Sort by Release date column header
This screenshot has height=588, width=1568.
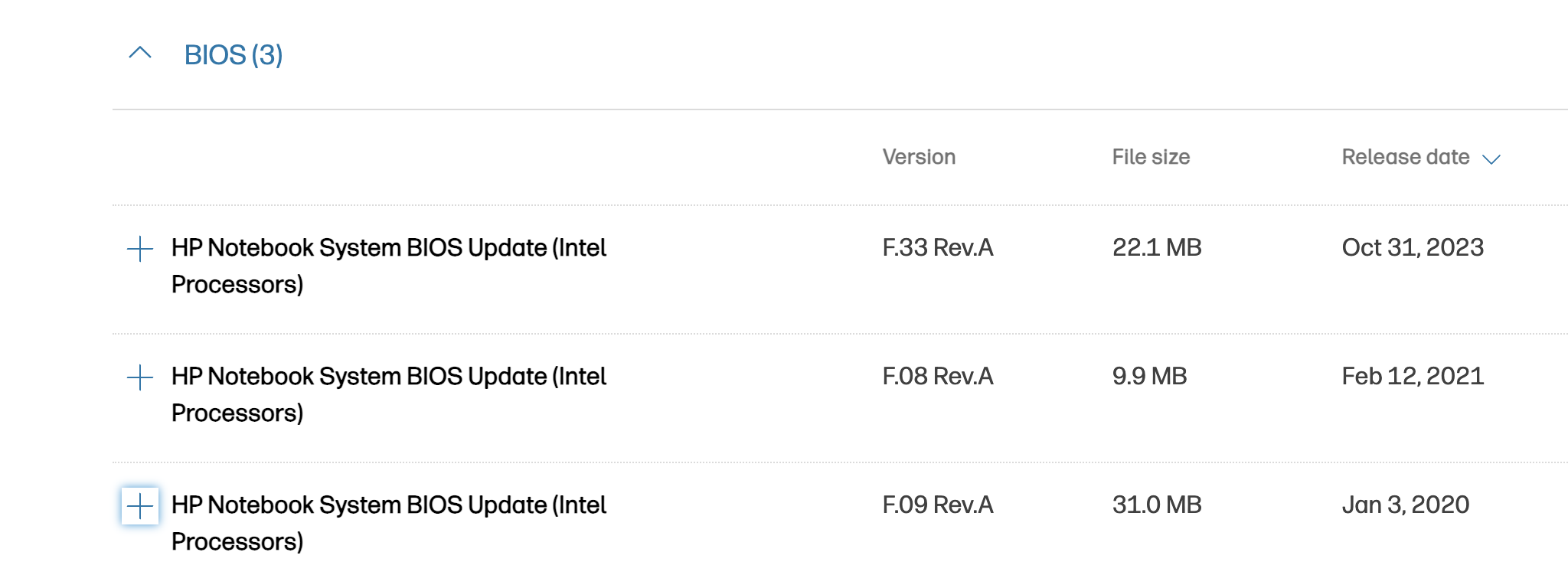[x=1405, y=157]
